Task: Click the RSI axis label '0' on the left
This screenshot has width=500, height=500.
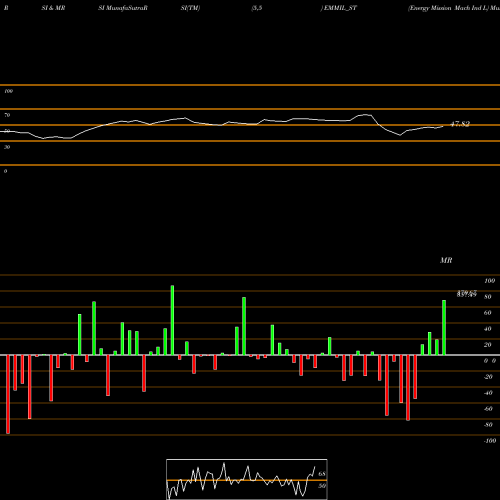Action: [x=5, y=171]
